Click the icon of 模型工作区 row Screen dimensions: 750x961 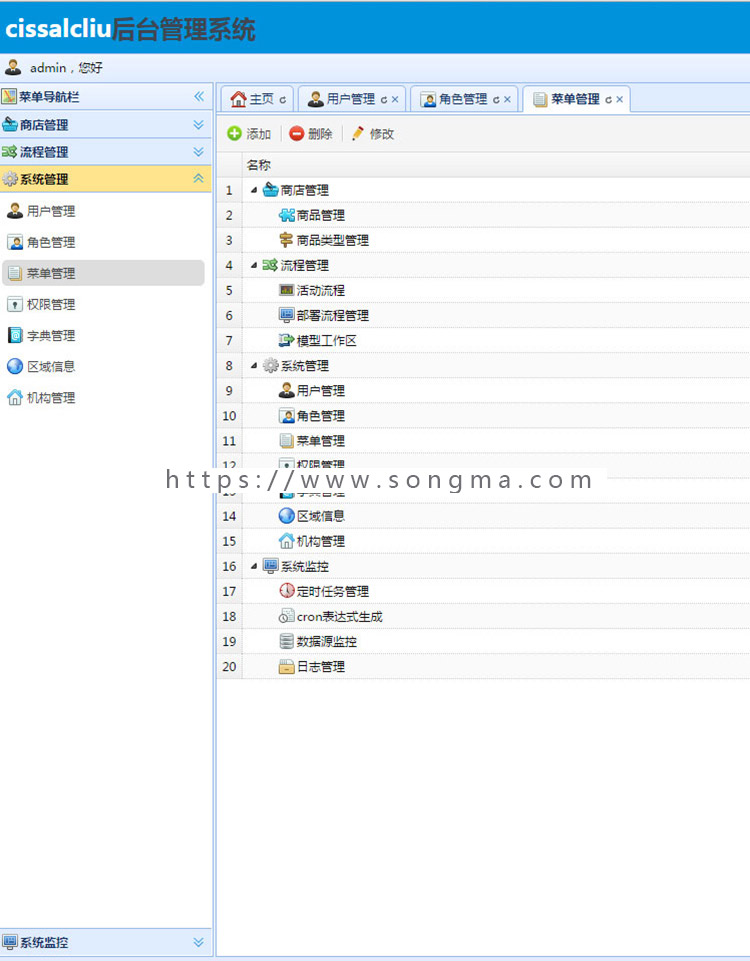point(286,340)
